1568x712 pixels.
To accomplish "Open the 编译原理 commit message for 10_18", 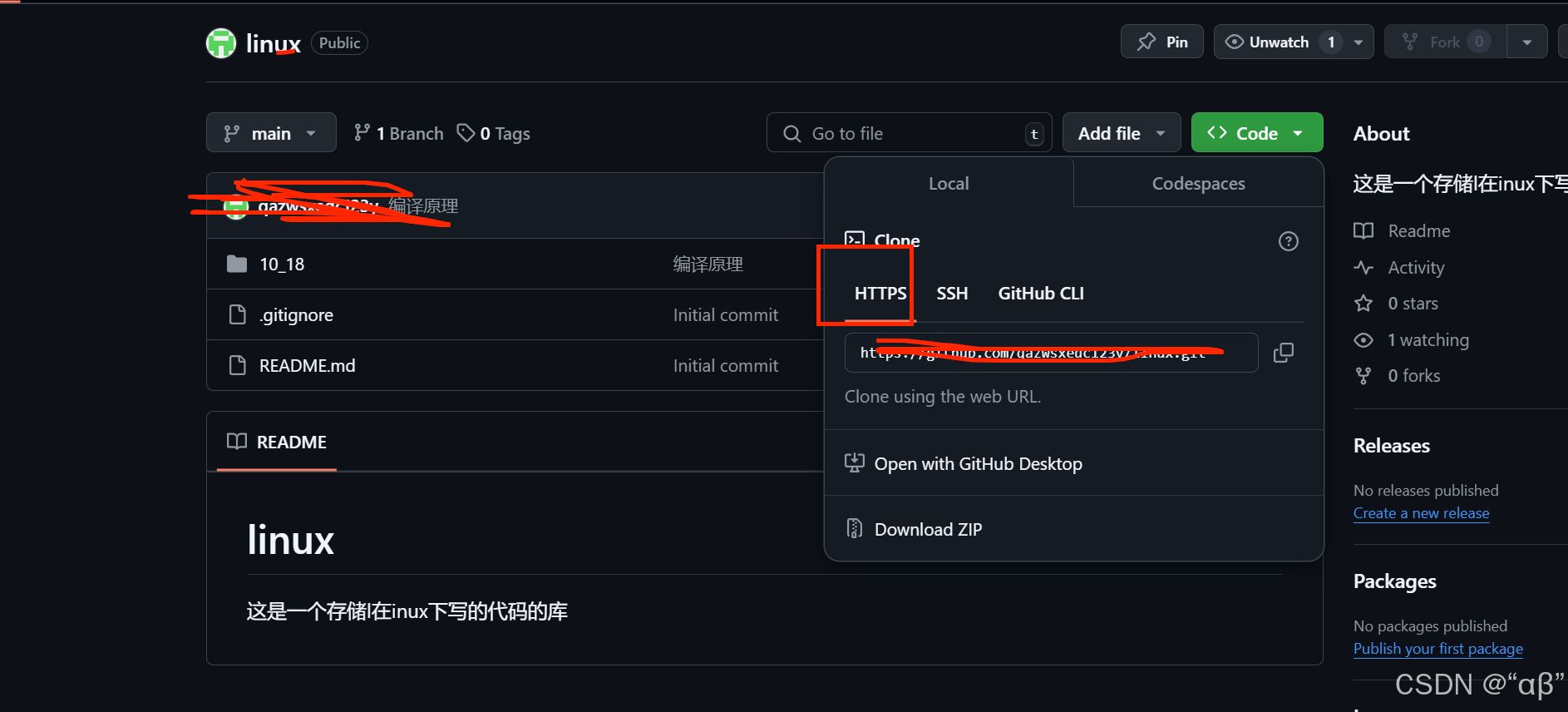I will (x=708, y=265).
